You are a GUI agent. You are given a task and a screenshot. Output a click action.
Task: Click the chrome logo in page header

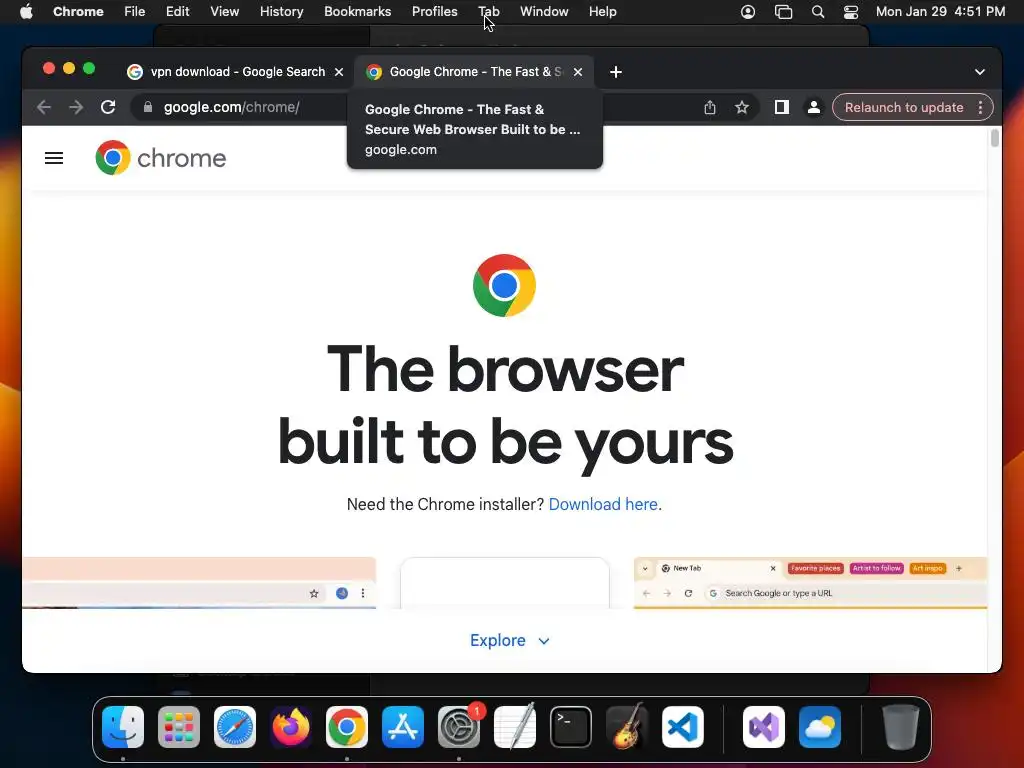[x=161, y=158]
